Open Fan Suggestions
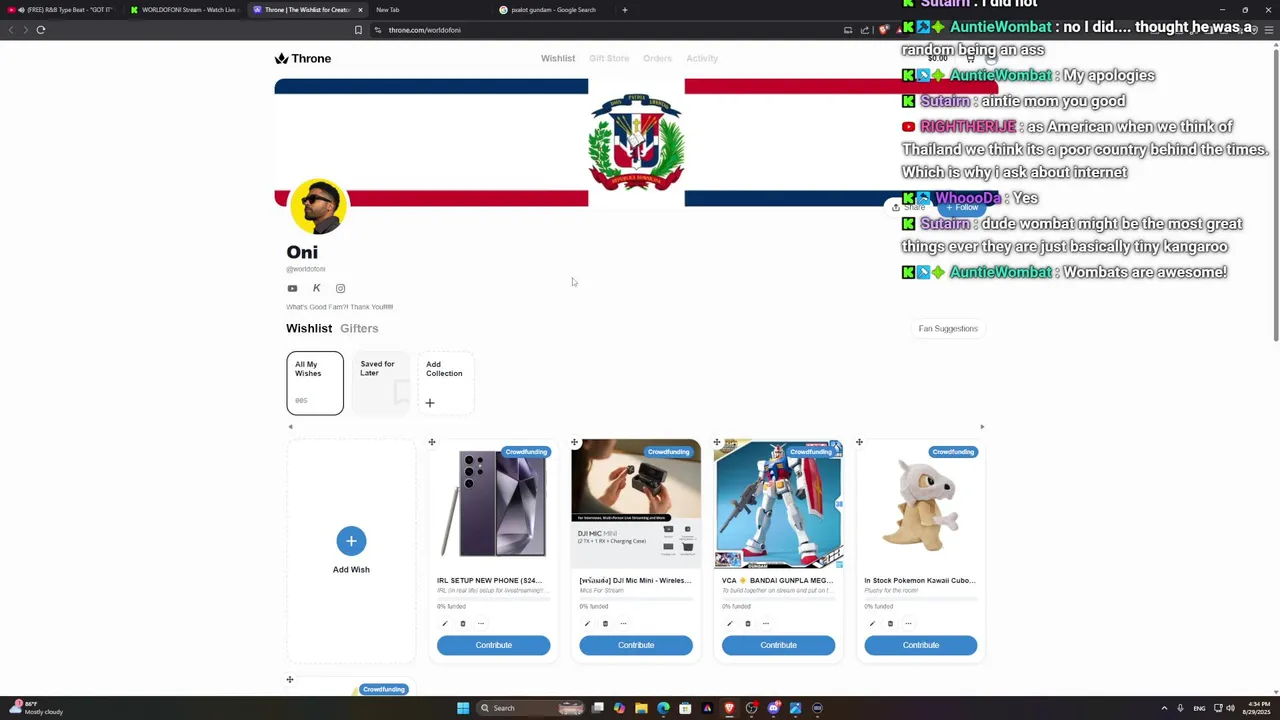This screenshot has width=1280, height=720. click(948, 329)
